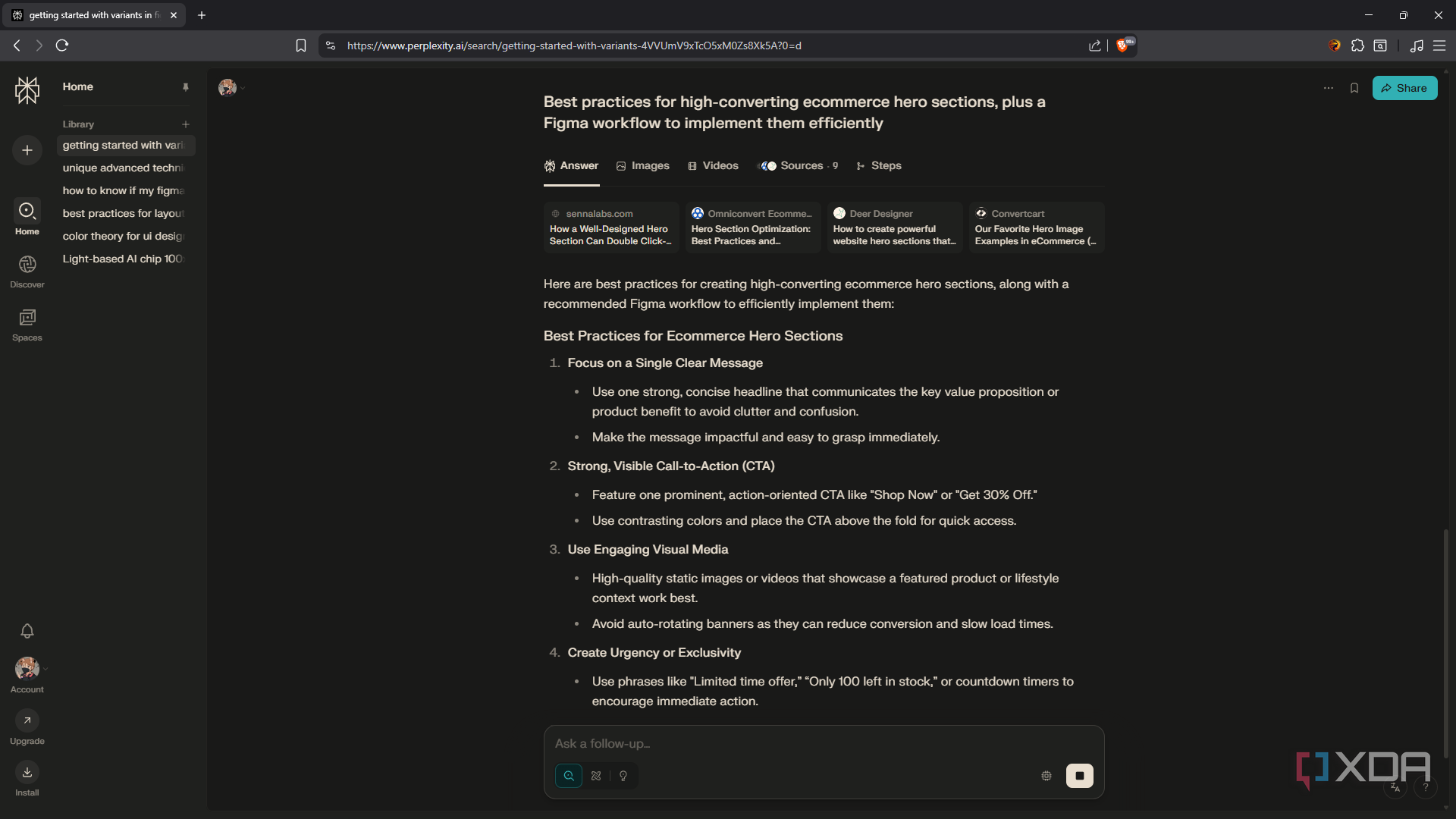Share this thread

click(x=1404, y=88)
